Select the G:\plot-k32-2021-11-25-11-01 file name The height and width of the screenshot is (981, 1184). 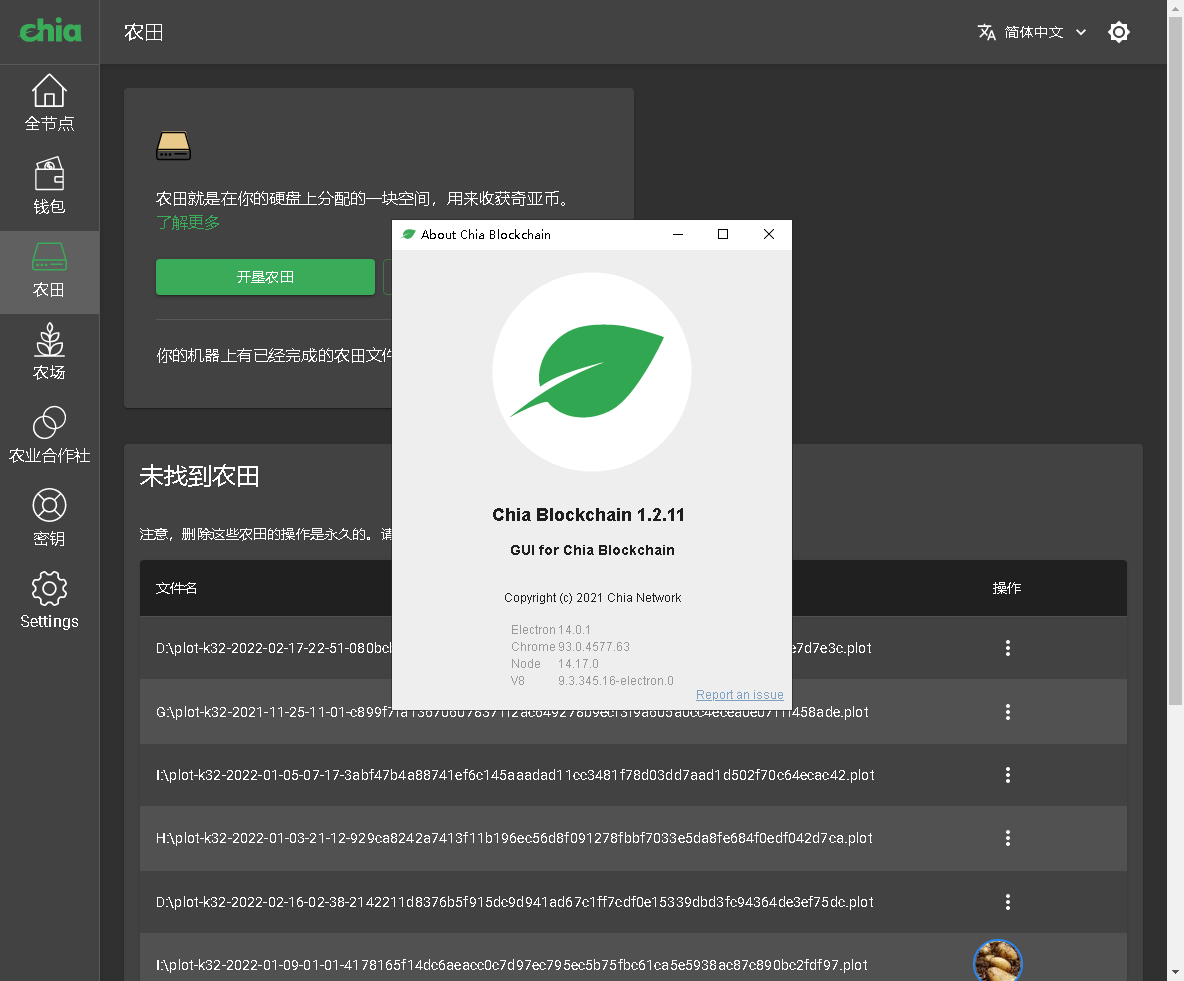512,712
